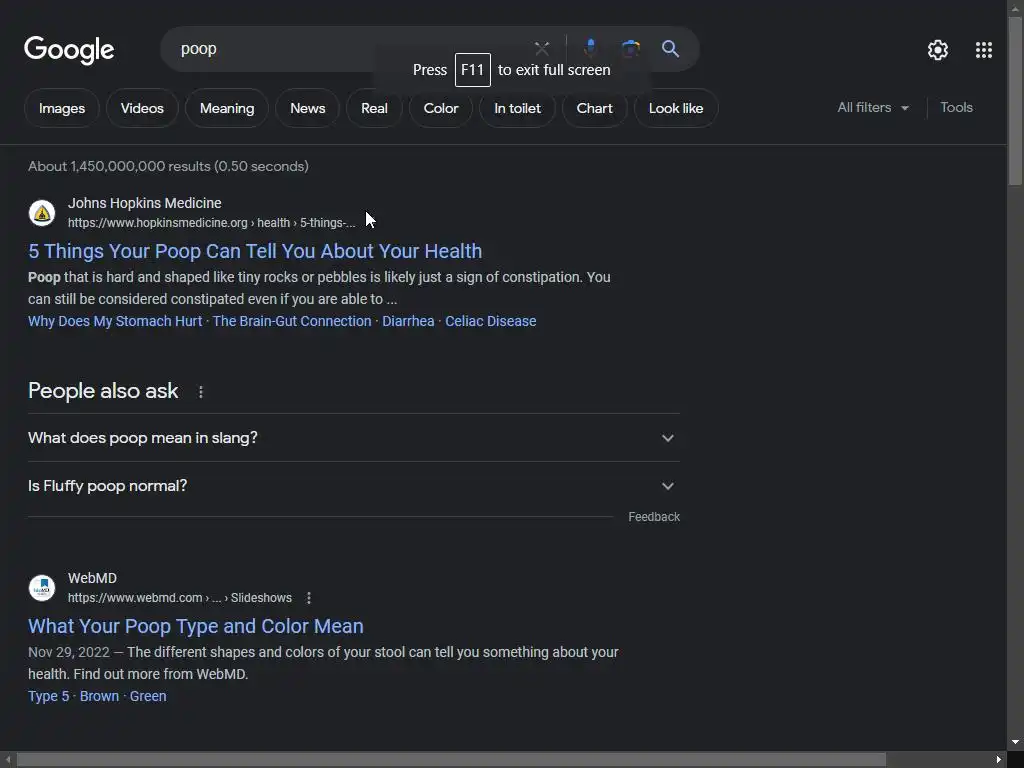
Task: Expand 'Is Fluffy poop normal?' question
Action: [x=353, y=486]
